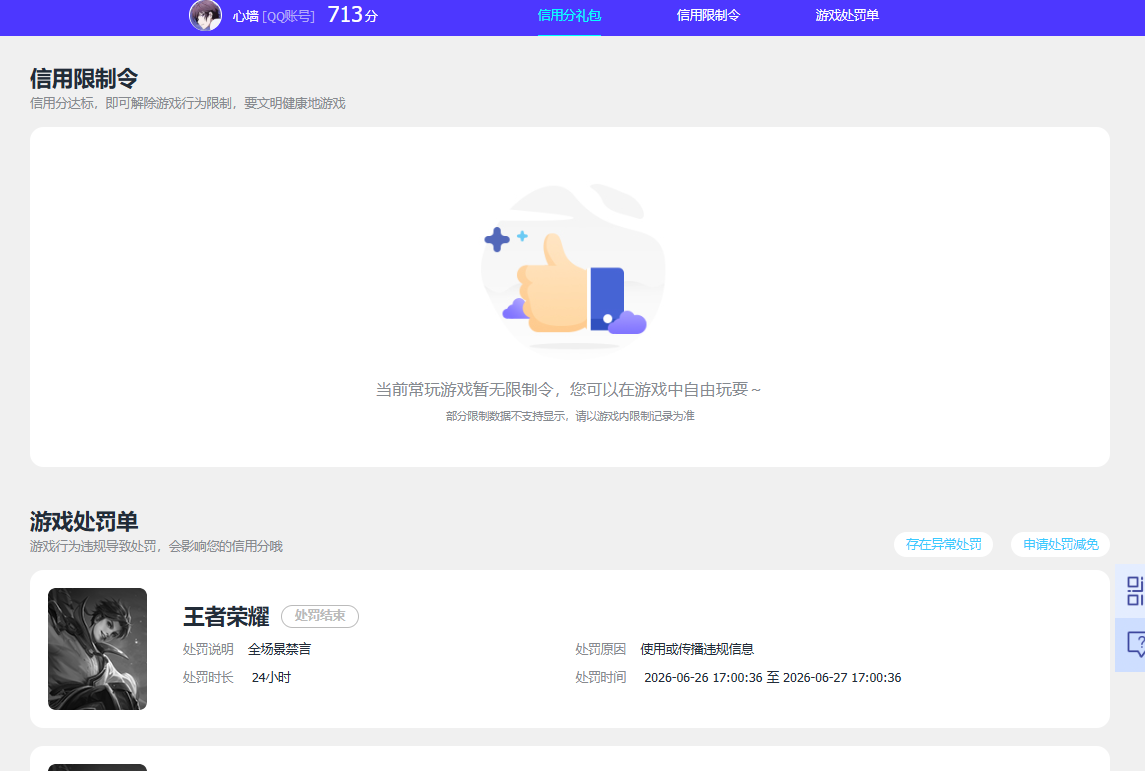Screen dimensions: 1145x771
Task: Click the 申请处罚减免 button
Action: tap(1060, 545)
